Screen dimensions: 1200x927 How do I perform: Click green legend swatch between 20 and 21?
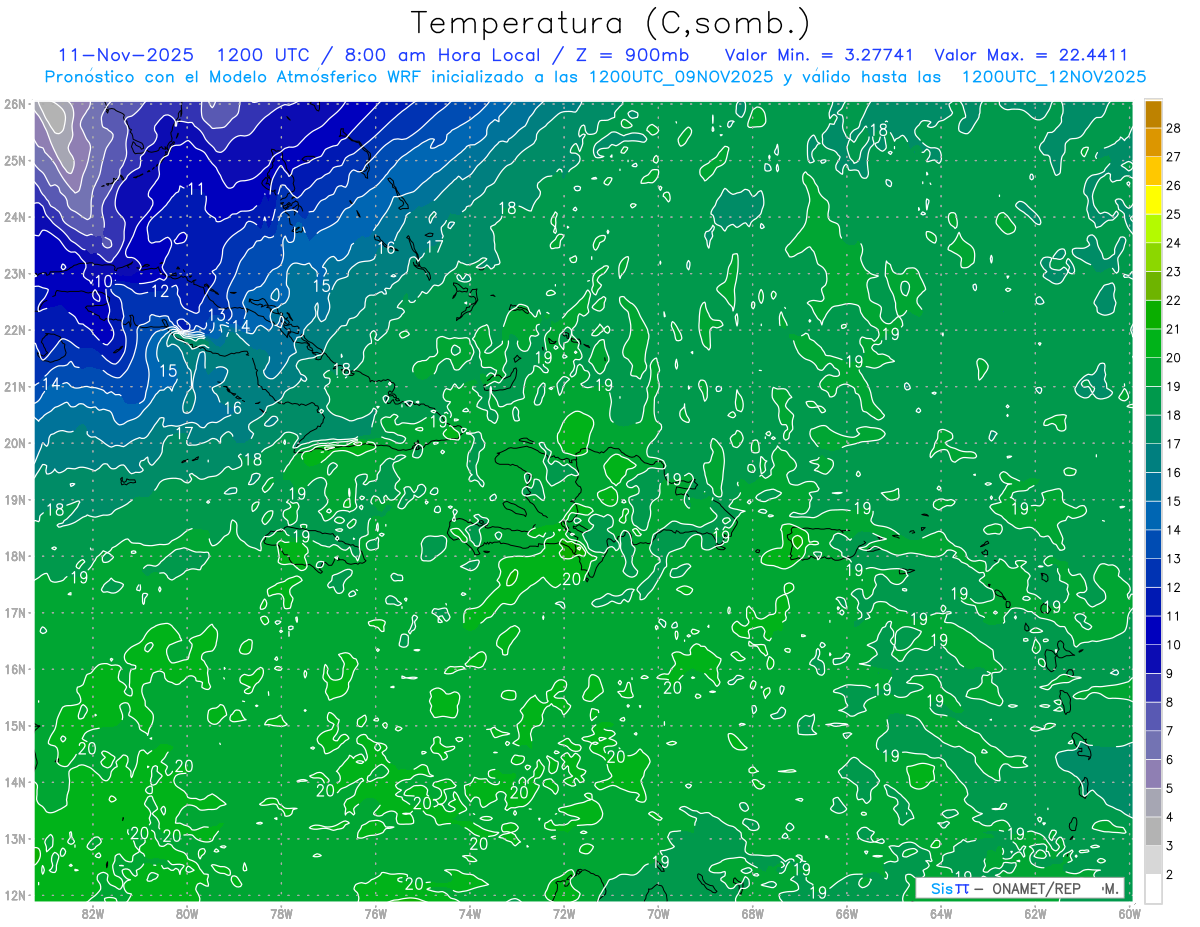click(x=1154, y=342)
